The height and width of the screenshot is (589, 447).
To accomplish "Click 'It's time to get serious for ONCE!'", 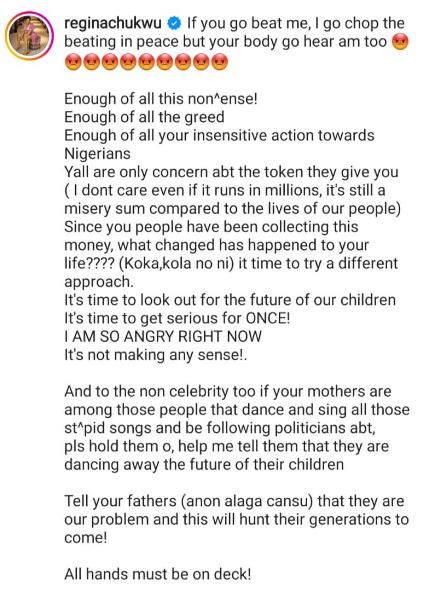I will pos(177,318).
